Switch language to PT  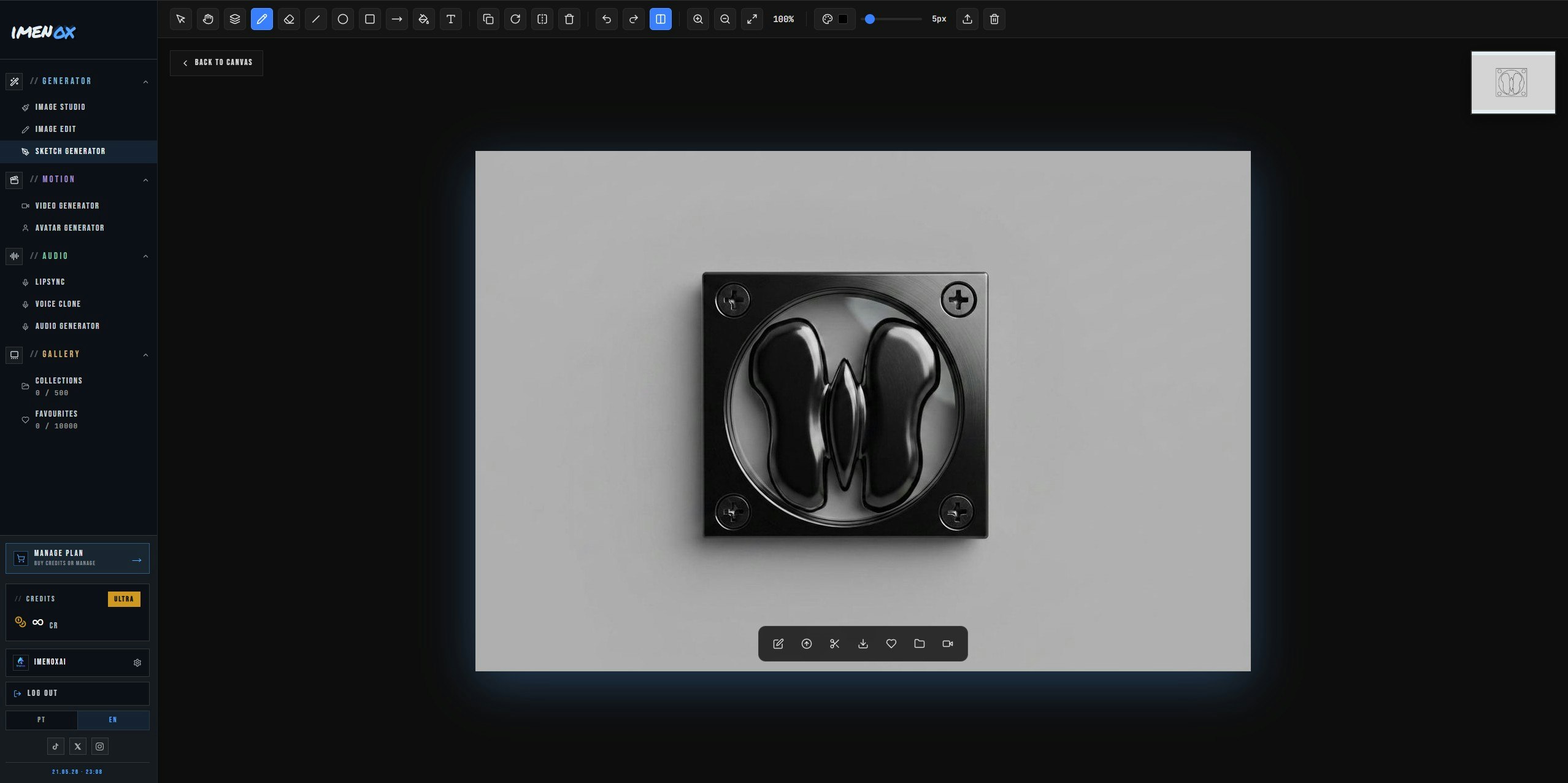[41, 720]
